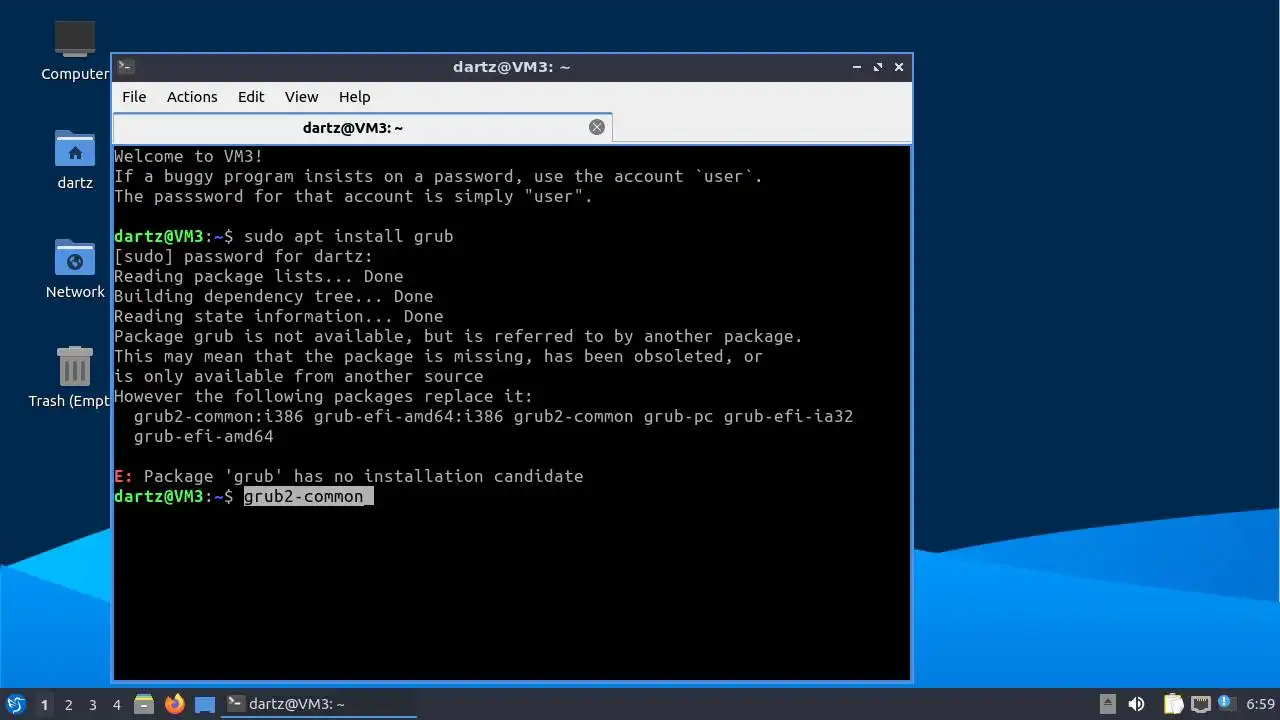Switch to workspace 4

pos(116,705)
